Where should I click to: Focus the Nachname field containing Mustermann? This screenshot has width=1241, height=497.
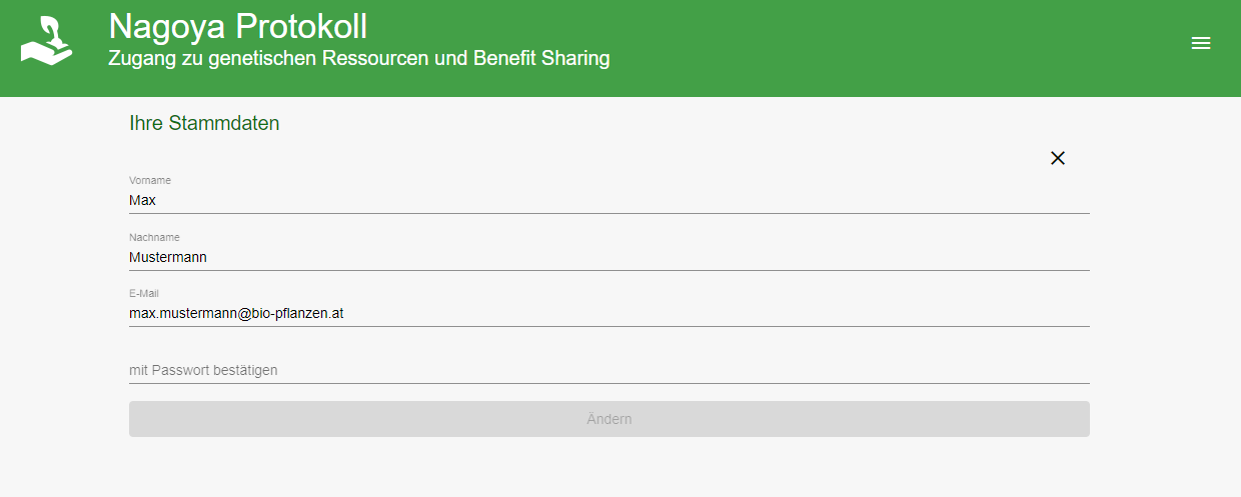coord(609,257)
